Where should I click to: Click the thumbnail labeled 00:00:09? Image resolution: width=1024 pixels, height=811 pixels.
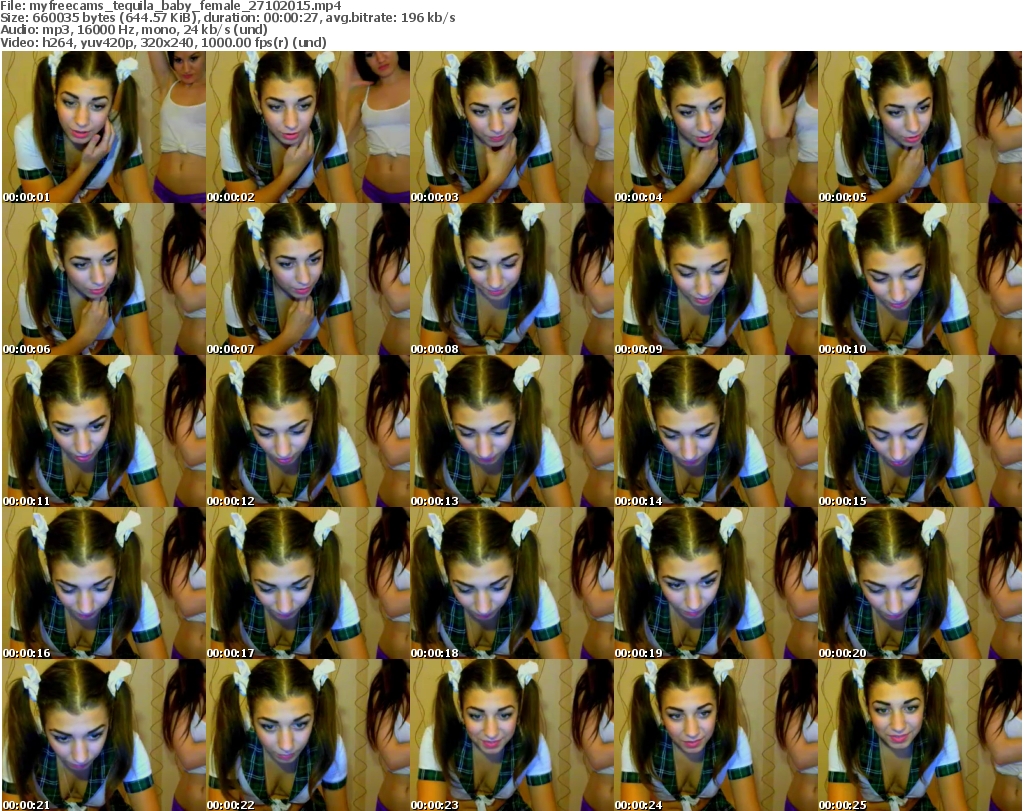(x=716, y=279)
